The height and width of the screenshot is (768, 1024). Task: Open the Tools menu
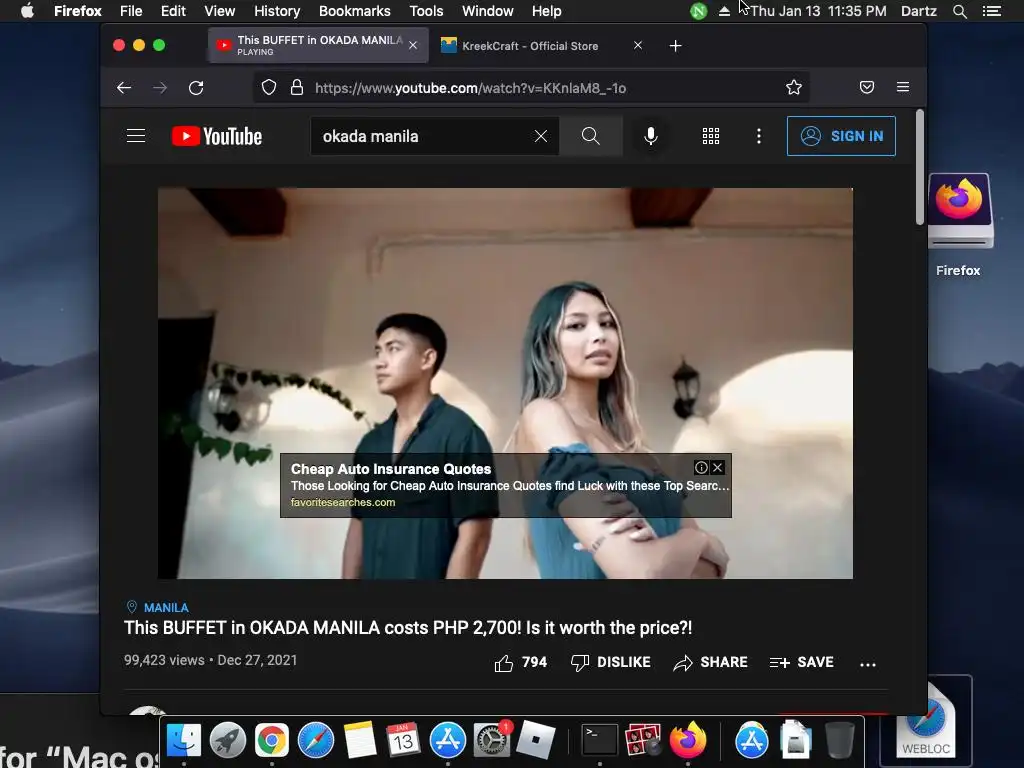coord(426,11)
